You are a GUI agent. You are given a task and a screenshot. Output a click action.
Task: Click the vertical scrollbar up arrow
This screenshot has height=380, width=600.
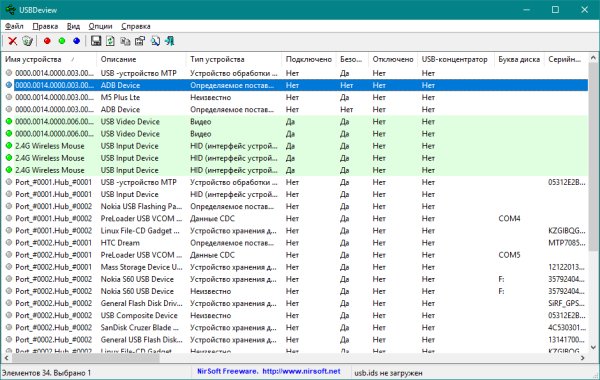click(x=593, y=58)
